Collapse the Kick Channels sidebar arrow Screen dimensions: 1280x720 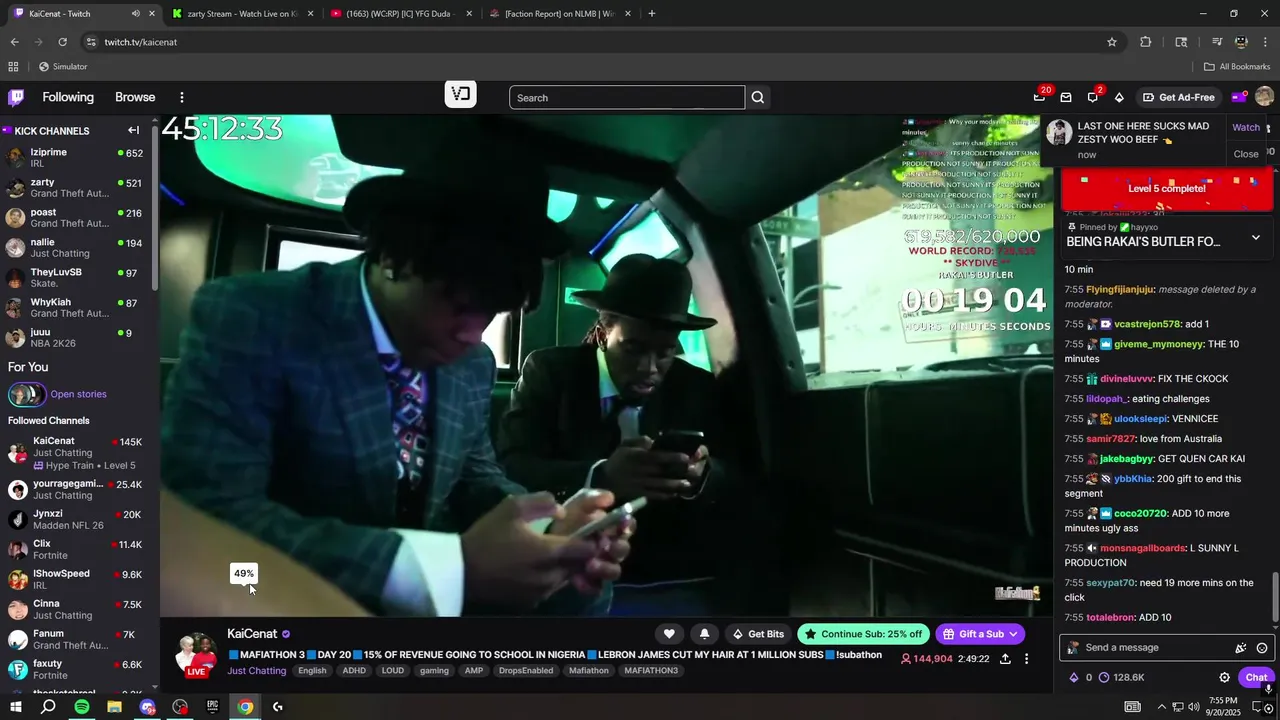tap(133, 130)
